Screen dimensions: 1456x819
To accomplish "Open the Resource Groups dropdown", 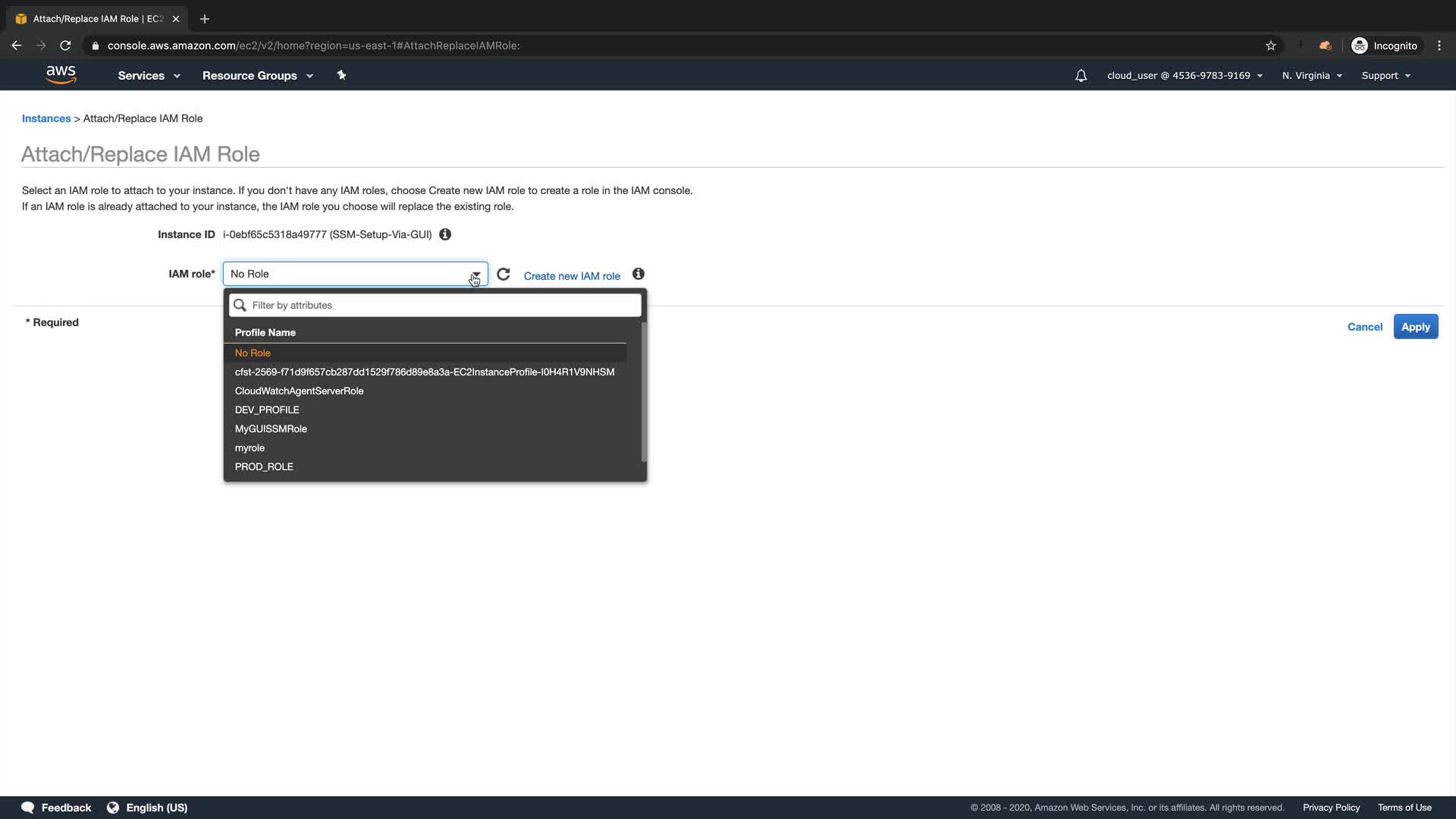I will [257, 76].
